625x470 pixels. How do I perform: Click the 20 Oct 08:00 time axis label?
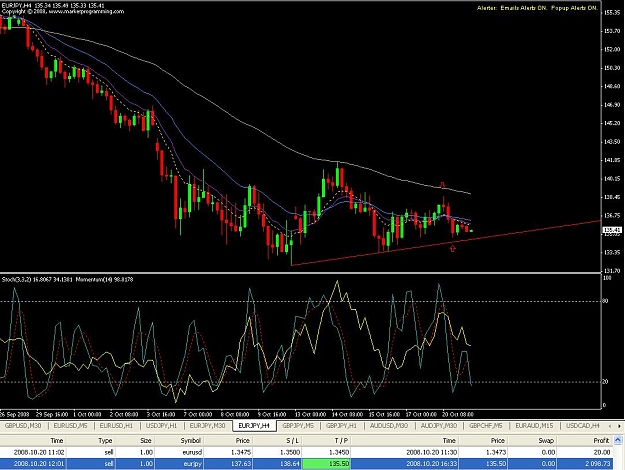coord(458,414)
